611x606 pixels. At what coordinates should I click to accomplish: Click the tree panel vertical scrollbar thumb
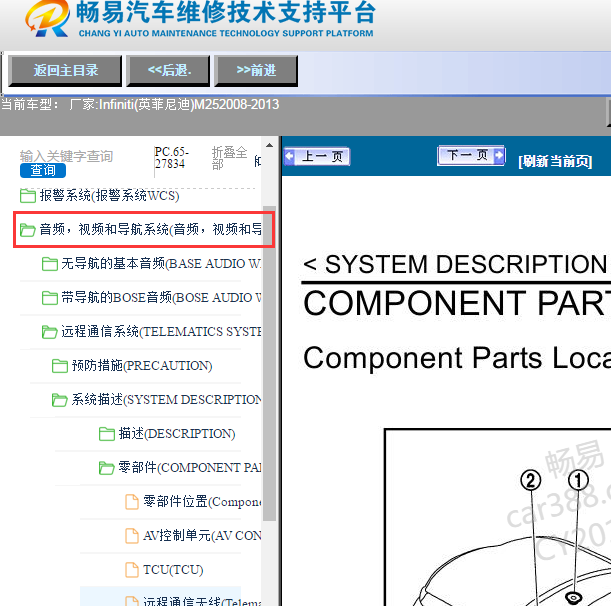pos(269,363)
